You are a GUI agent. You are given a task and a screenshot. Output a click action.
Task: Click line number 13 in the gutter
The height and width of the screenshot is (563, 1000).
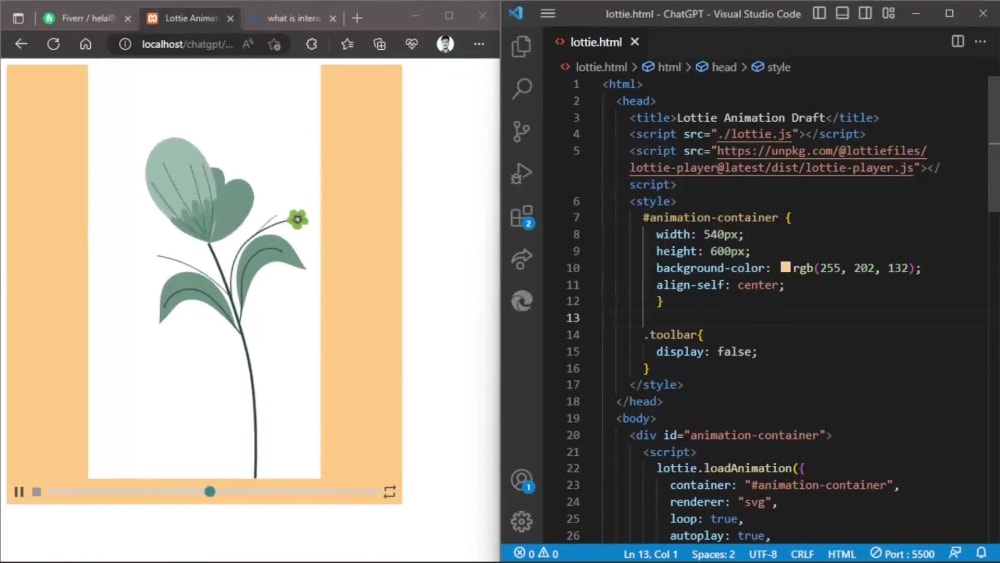point(573,318)
